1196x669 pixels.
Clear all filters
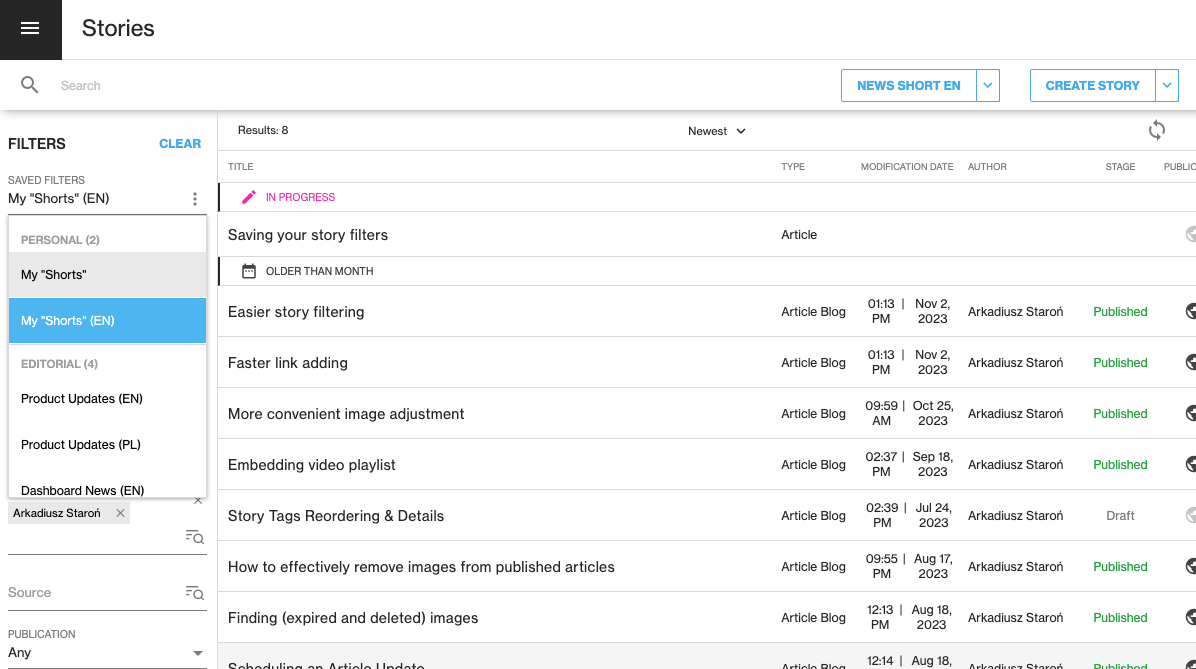point(180,144)
